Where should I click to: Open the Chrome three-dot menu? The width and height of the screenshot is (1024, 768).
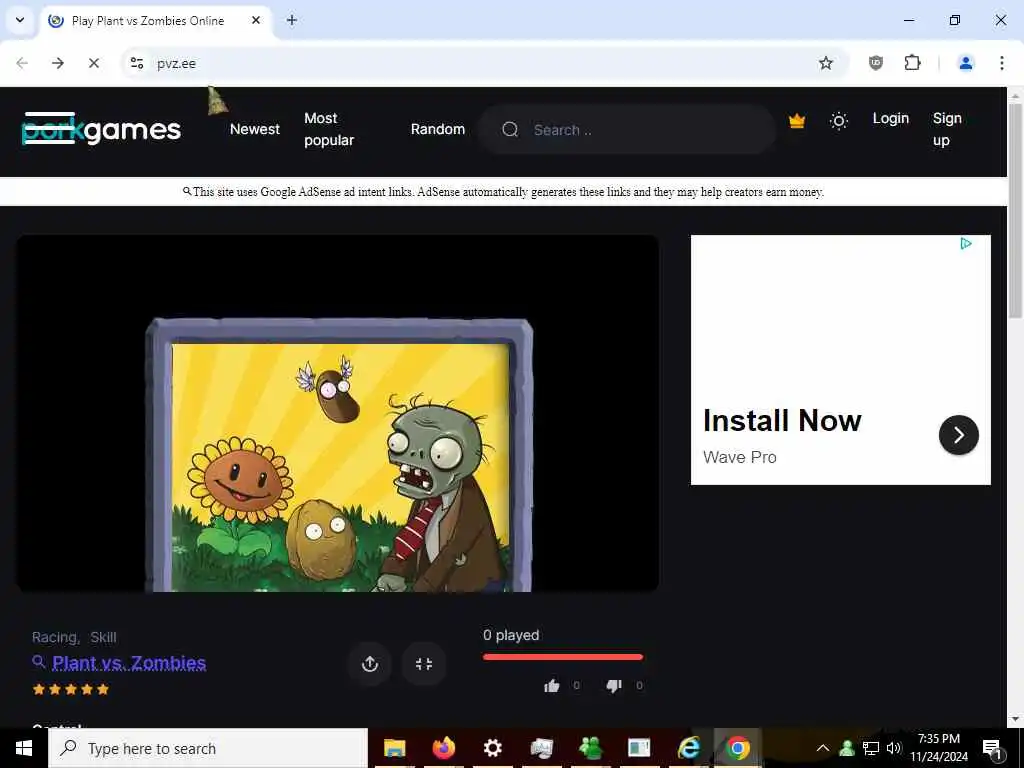(x=1001, y=63)
